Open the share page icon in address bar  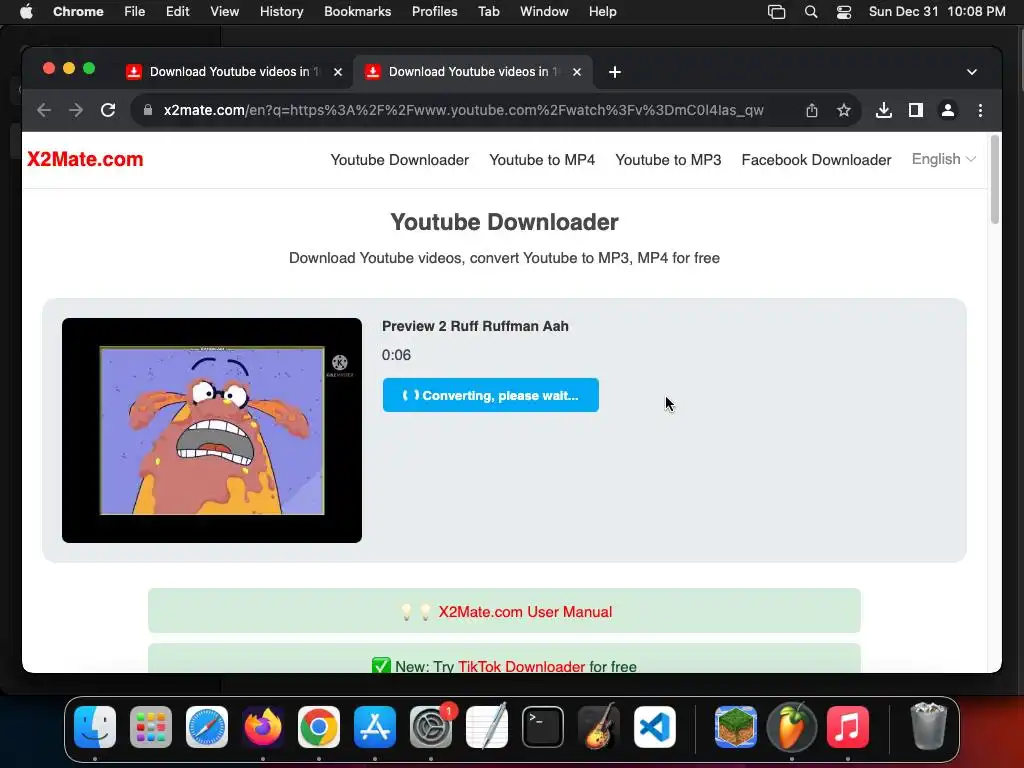[x=812, y=110]
